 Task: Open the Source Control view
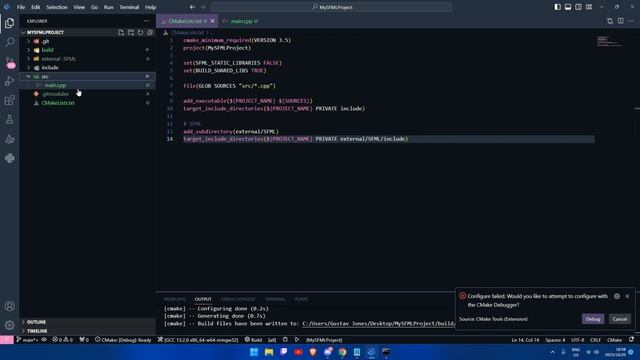pyautogui.click(x=10, y=62)
